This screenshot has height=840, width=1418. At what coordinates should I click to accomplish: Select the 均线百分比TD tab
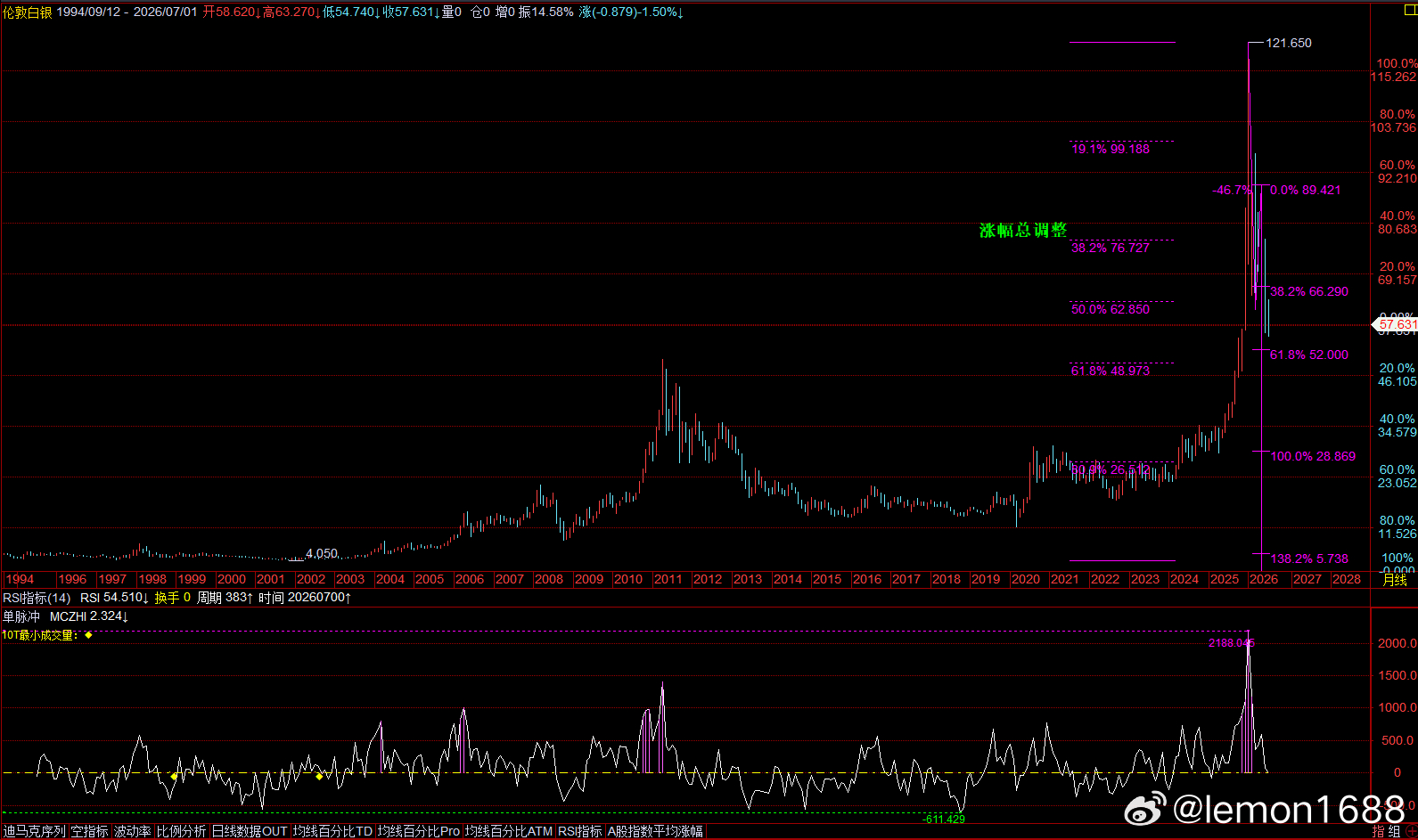(332, 831)
